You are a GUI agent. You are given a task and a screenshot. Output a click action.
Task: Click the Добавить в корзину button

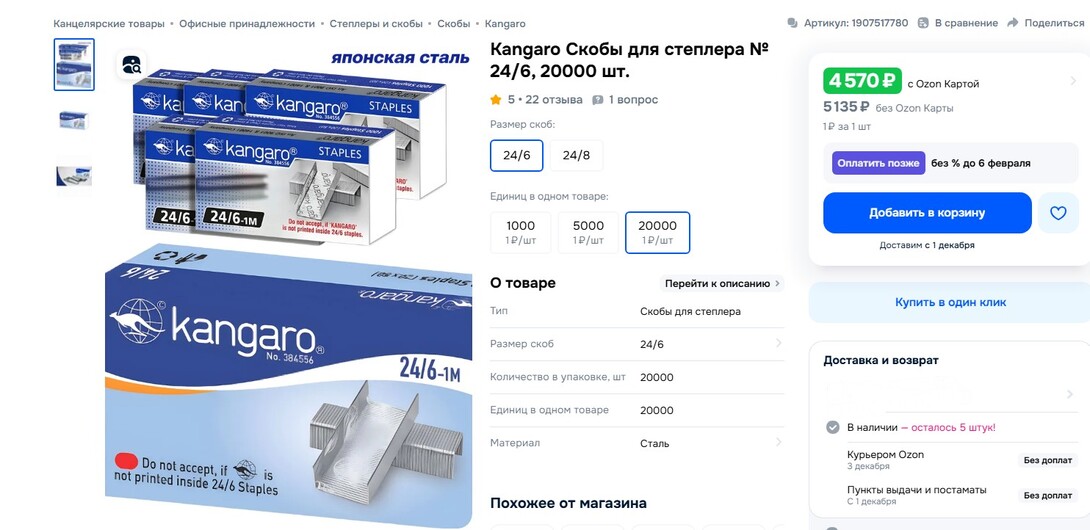click(927, 213)
